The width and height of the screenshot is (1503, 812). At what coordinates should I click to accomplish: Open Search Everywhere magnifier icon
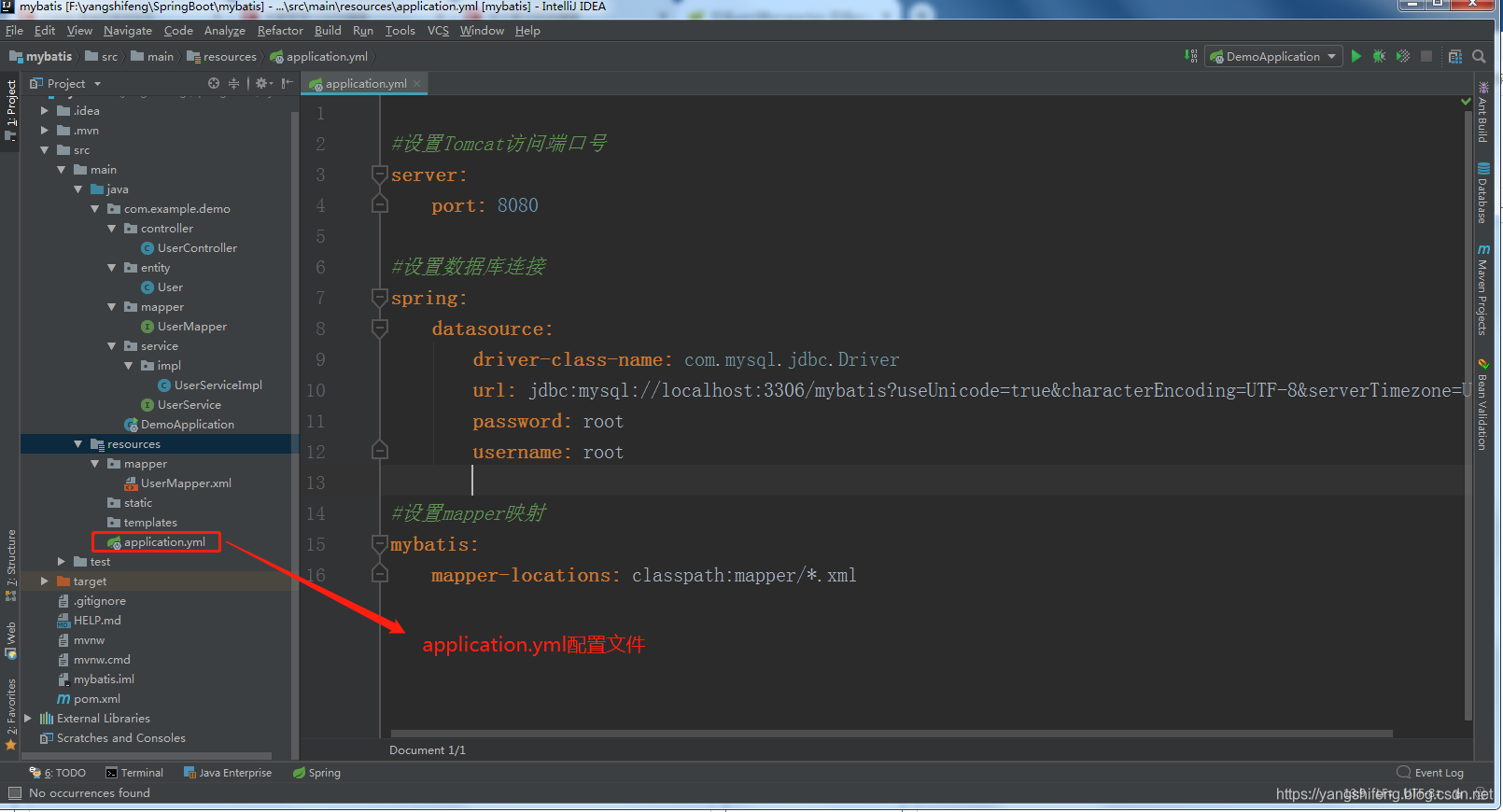coord(1479,56)
